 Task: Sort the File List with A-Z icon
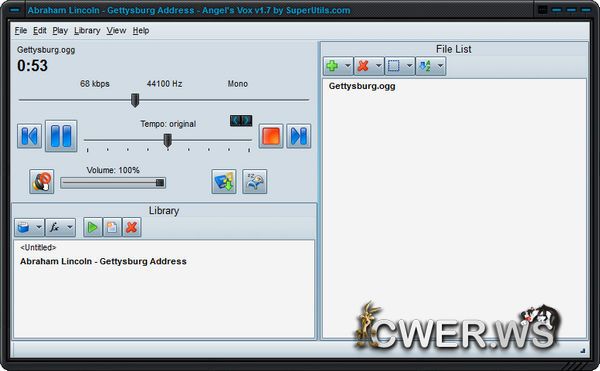[x=425, y=66]
